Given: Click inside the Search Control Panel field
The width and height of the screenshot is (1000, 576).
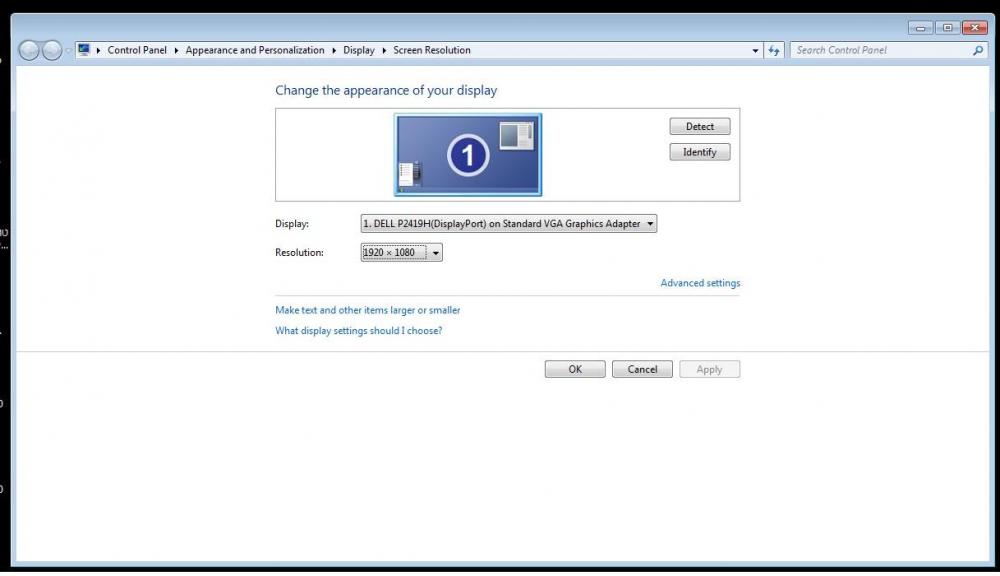Looking at the screenshot, I should [x=880, y=50].
